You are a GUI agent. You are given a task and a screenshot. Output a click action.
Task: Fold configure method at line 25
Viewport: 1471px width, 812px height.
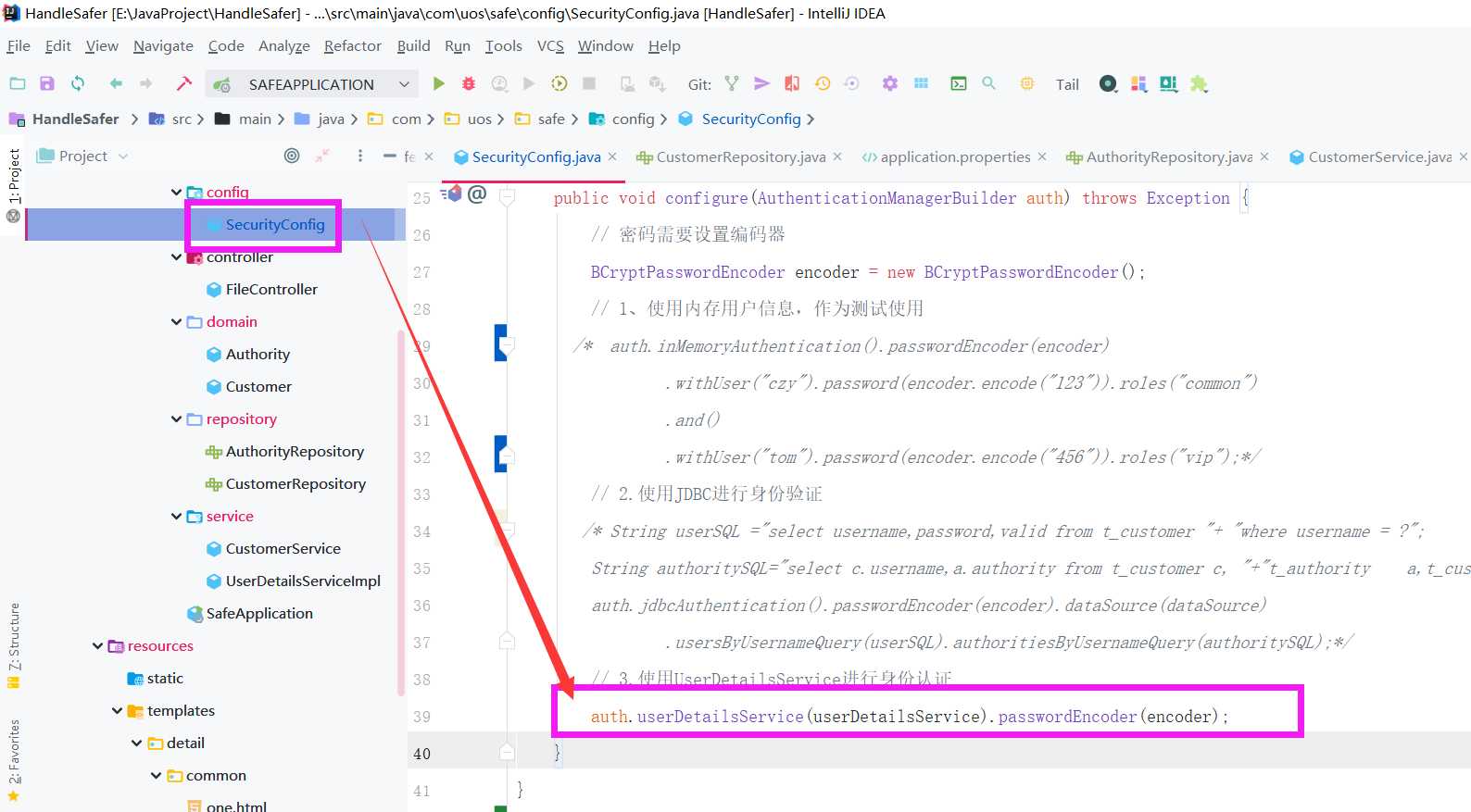507,196
